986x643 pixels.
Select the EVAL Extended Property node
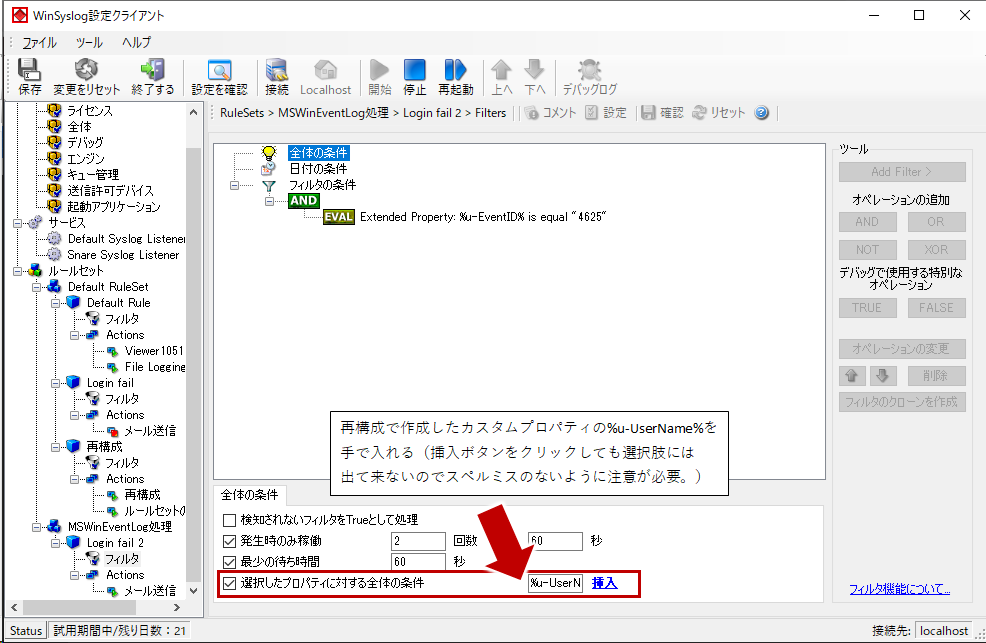click(465, 217)
